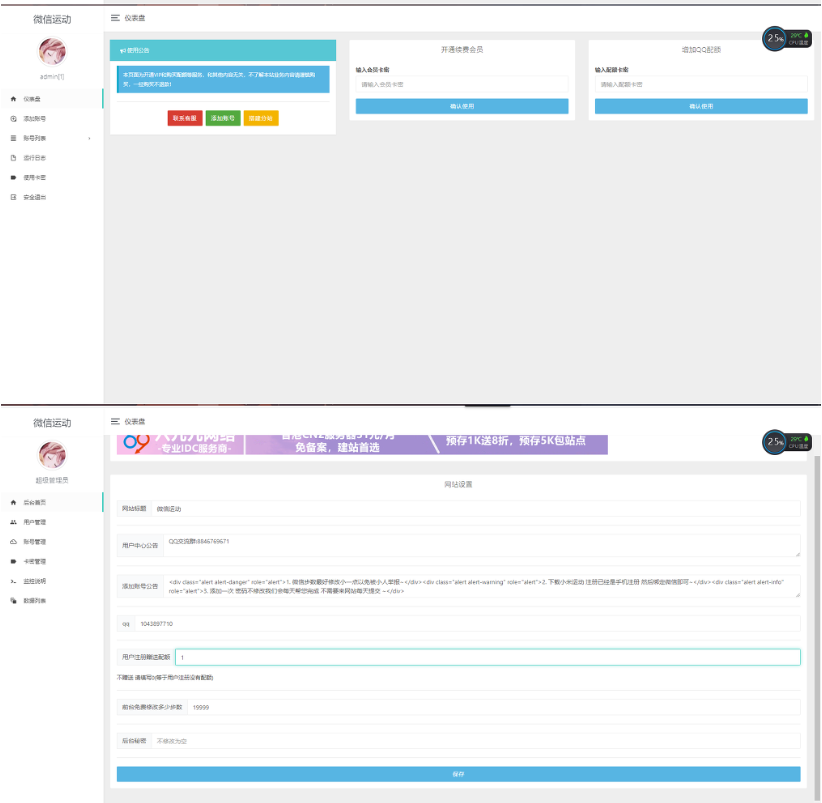
Task: Click the 用户注册赠送配额 input field
Action: (x=487, y=658)
